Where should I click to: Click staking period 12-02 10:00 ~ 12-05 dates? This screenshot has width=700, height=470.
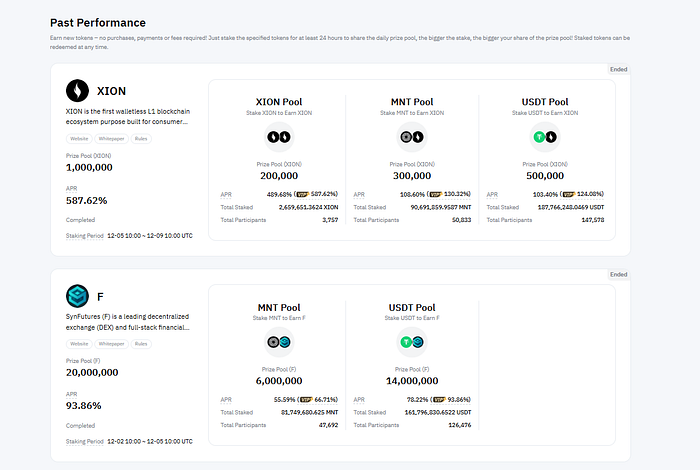pyautogui.click(x=150, y=441)
